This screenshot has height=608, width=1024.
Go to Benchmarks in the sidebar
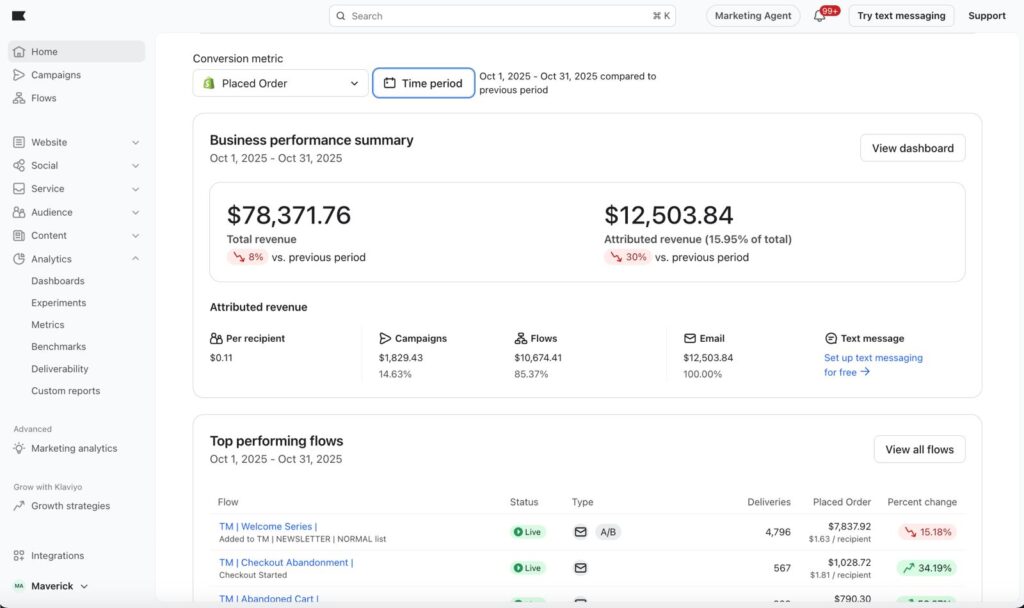[x=58, y=347]
